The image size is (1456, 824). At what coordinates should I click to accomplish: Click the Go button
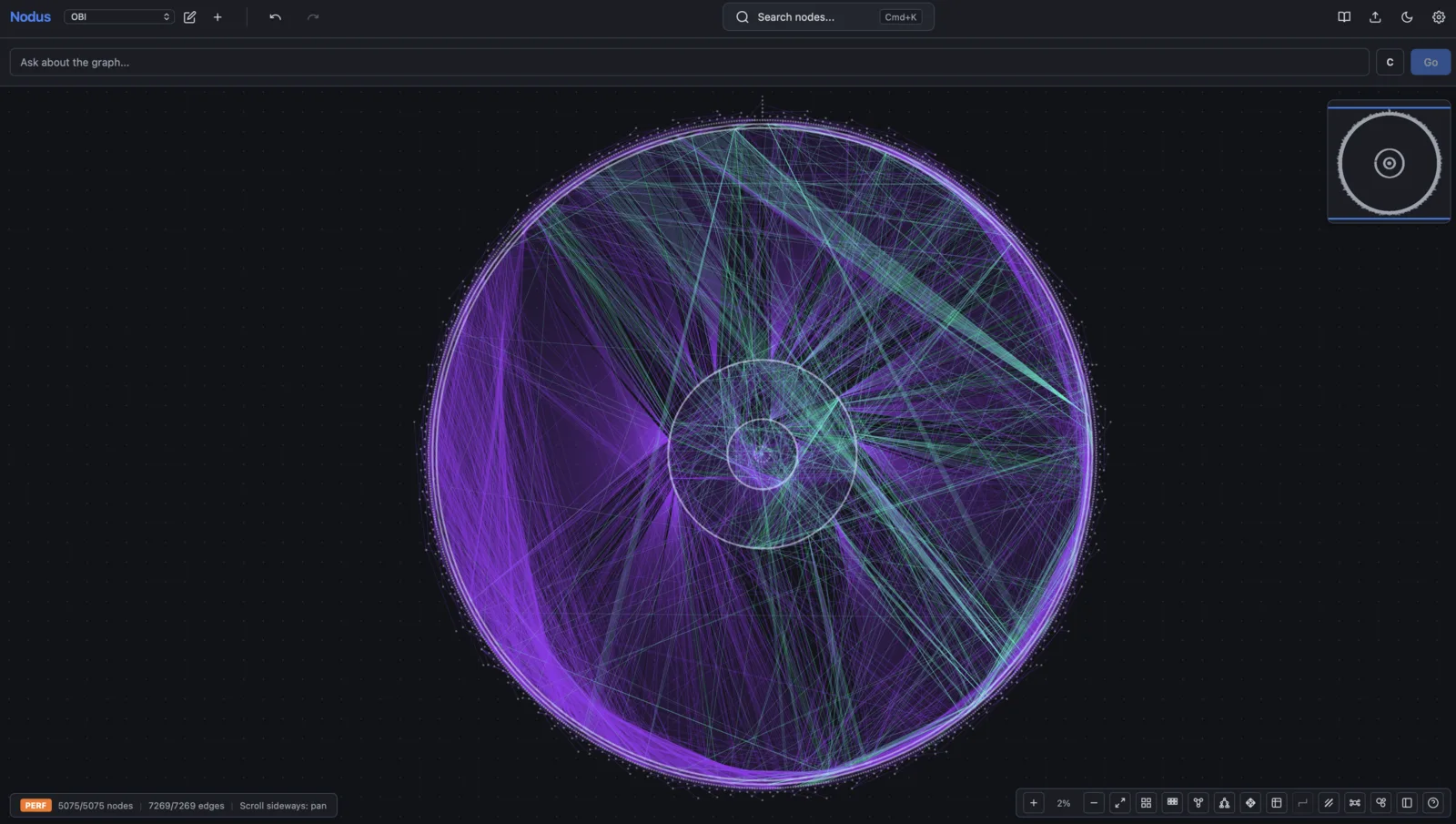[x=1431, y=62]
